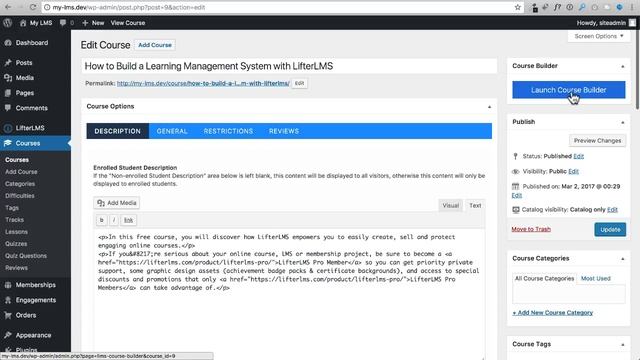Switch editor to the Visual tab
The image size is (640, 360).
click(451, 205)
